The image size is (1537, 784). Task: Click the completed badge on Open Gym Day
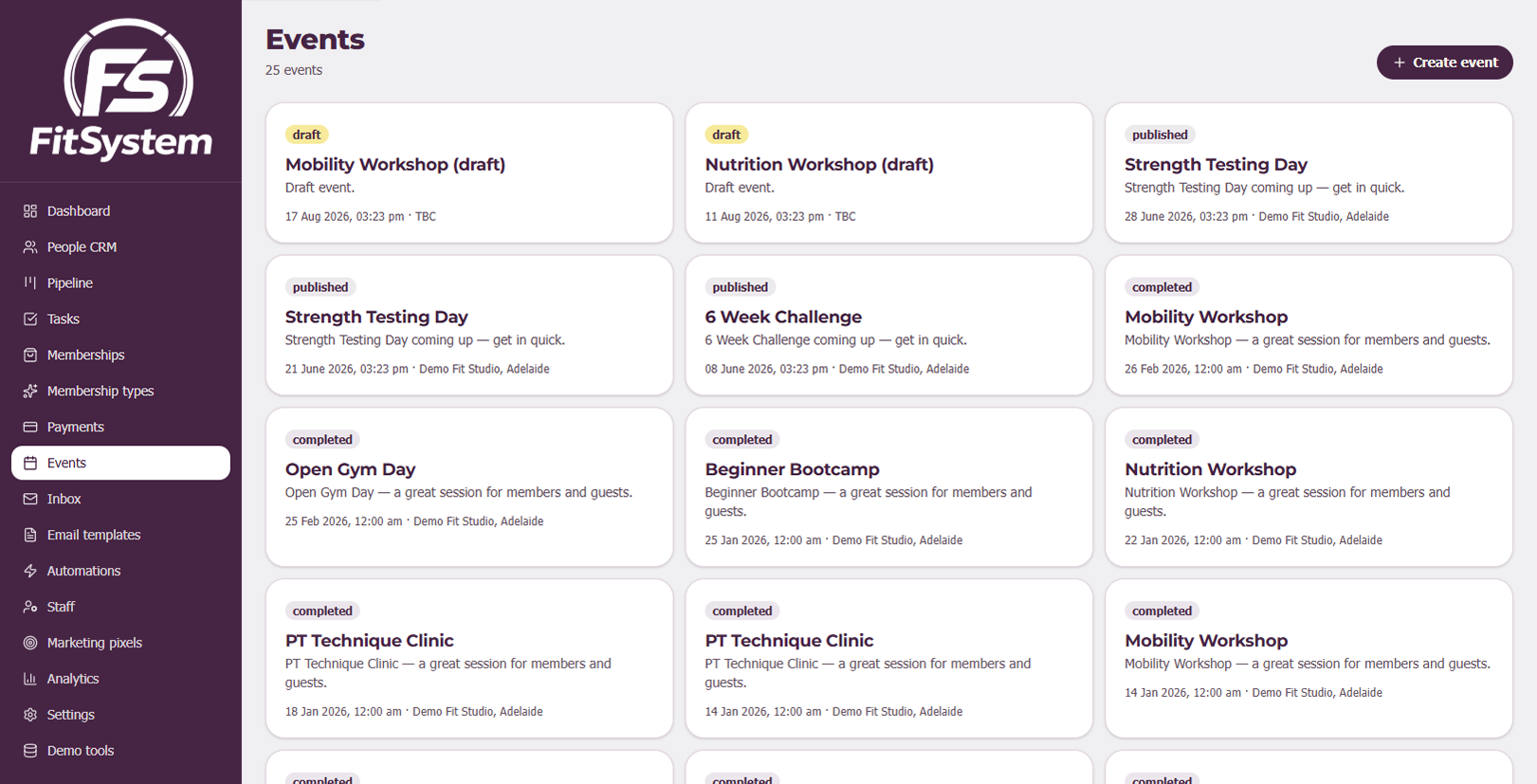click(322, 440)
